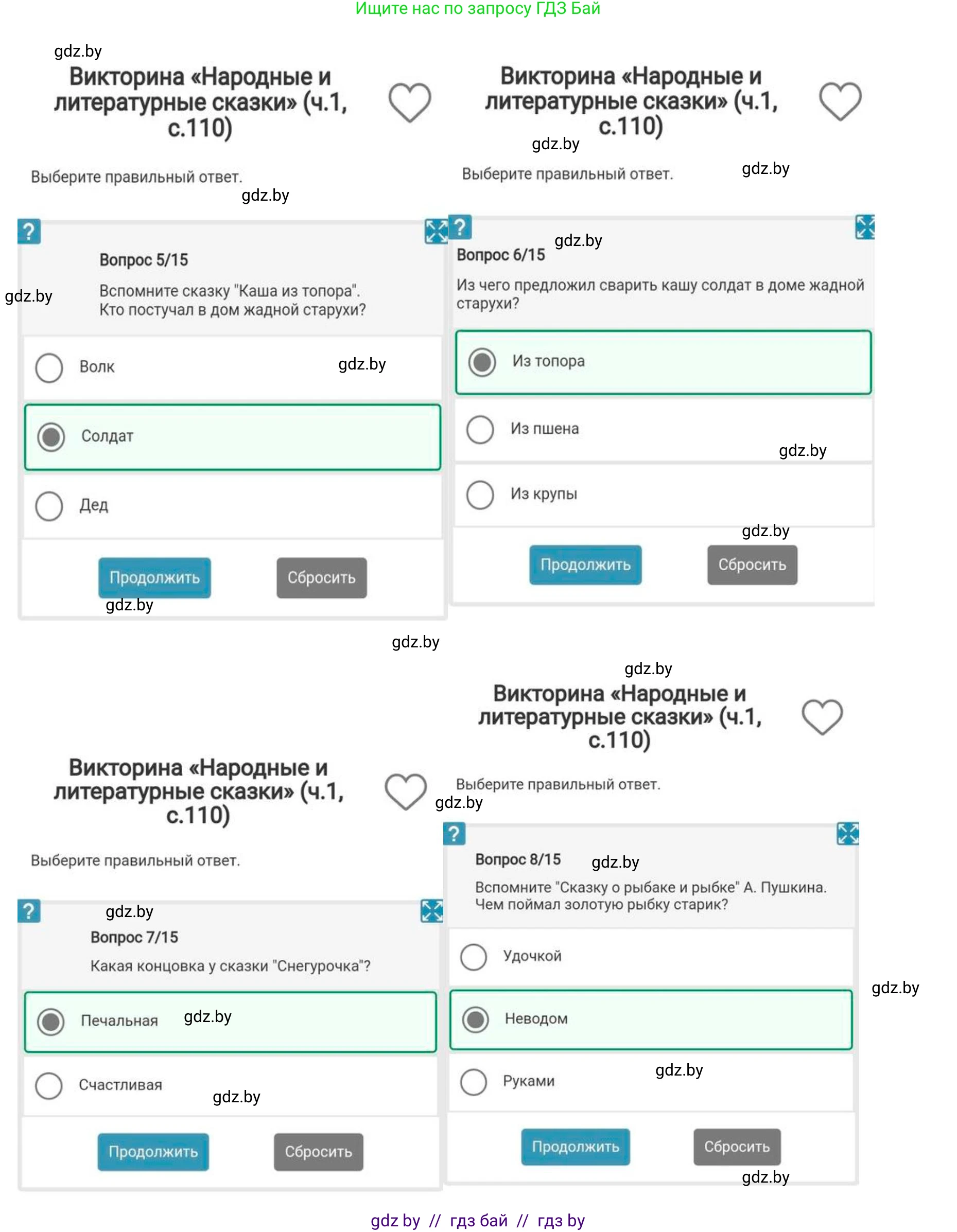Expand question 8 to fullscreen
This screenshot has height=1232, width=957.
coord(847,833)
